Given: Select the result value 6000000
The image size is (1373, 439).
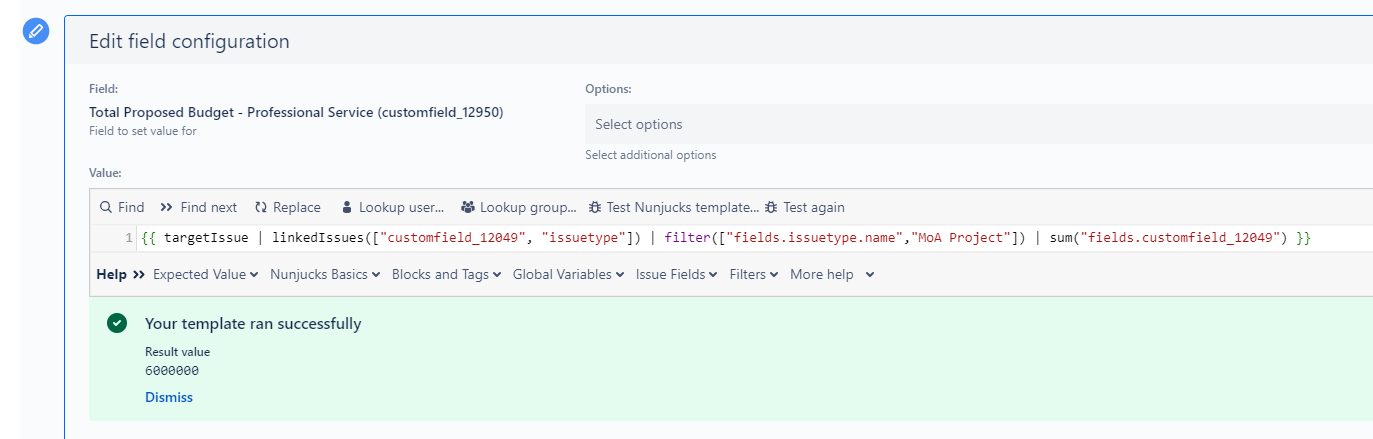Looking at the screenshot, I should pyautogui.click(x=172, y=370).
